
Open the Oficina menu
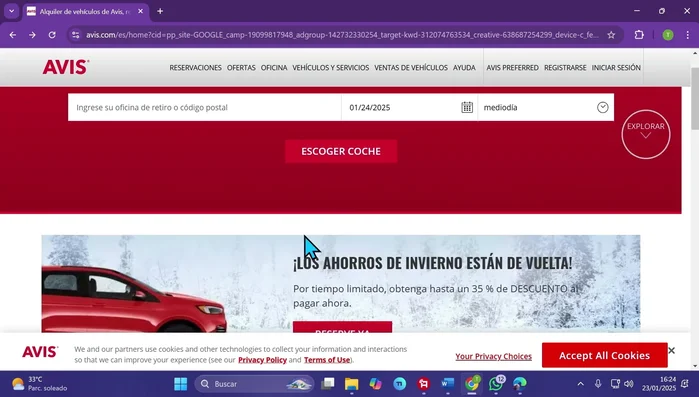pyautogui.click(x=274, y=68)
